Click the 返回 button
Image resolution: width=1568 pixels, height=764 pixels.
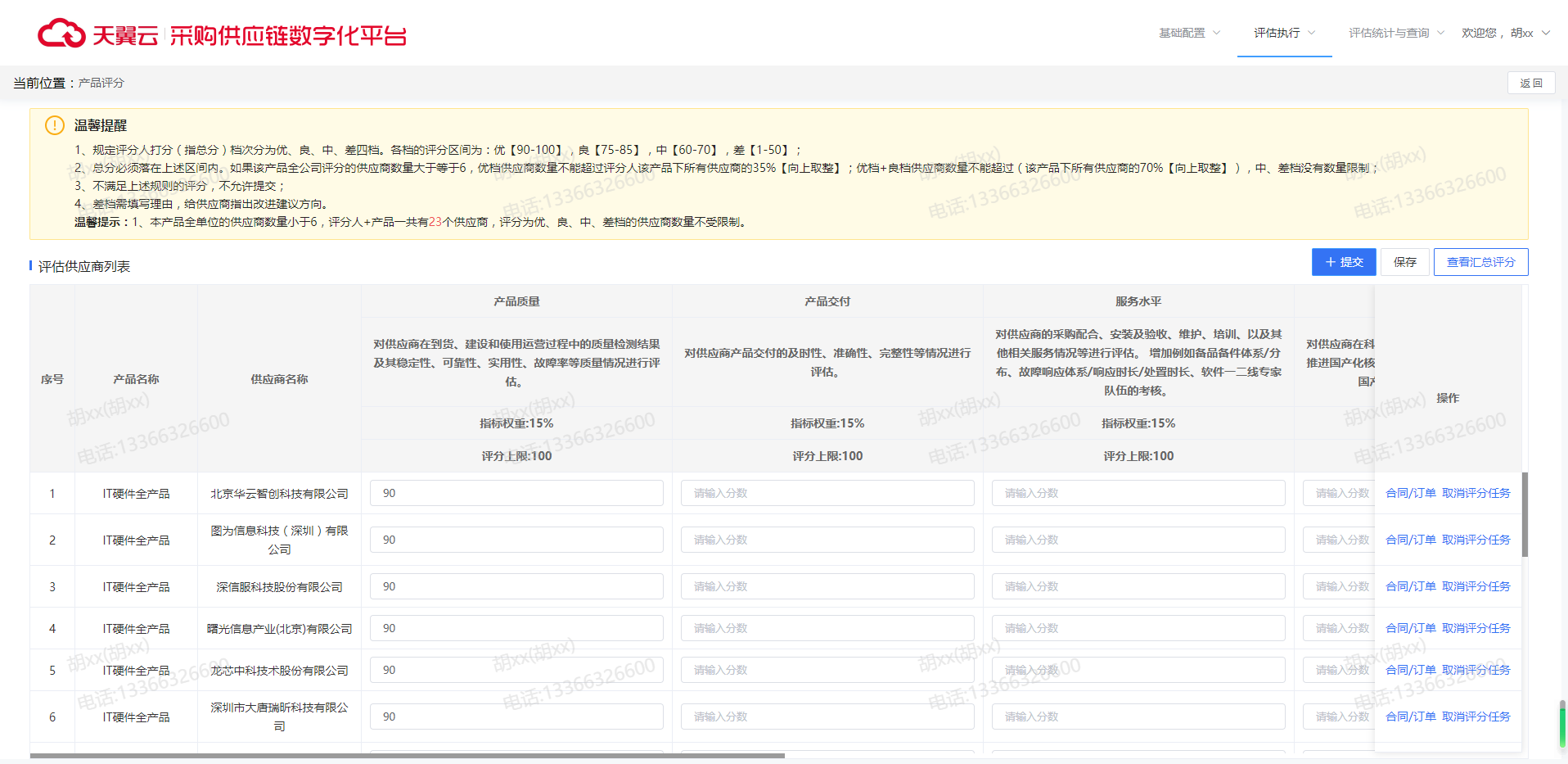(1531, 83)
